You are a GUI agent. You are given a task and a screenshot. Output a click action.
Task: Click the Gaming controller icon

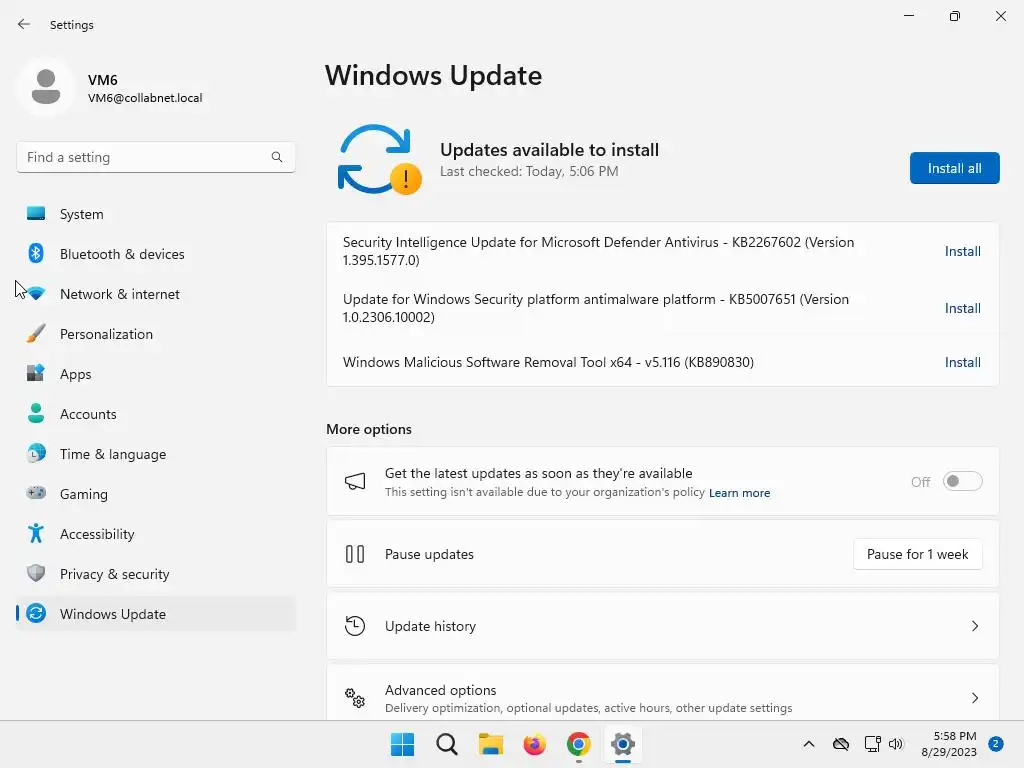(36, 493)
